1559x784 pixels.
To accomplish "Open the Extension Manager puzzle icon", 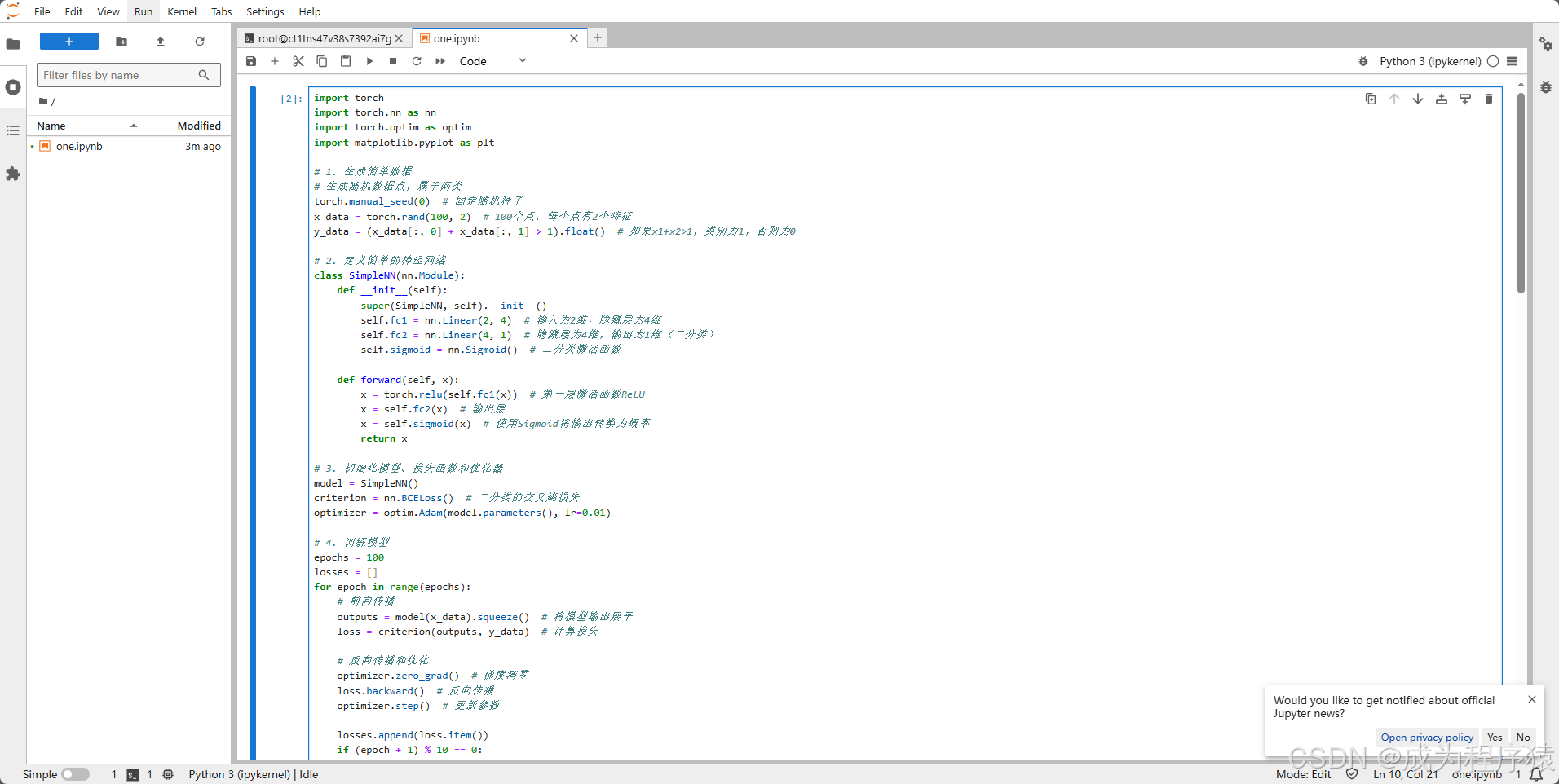I will click(x=13, y=174).
